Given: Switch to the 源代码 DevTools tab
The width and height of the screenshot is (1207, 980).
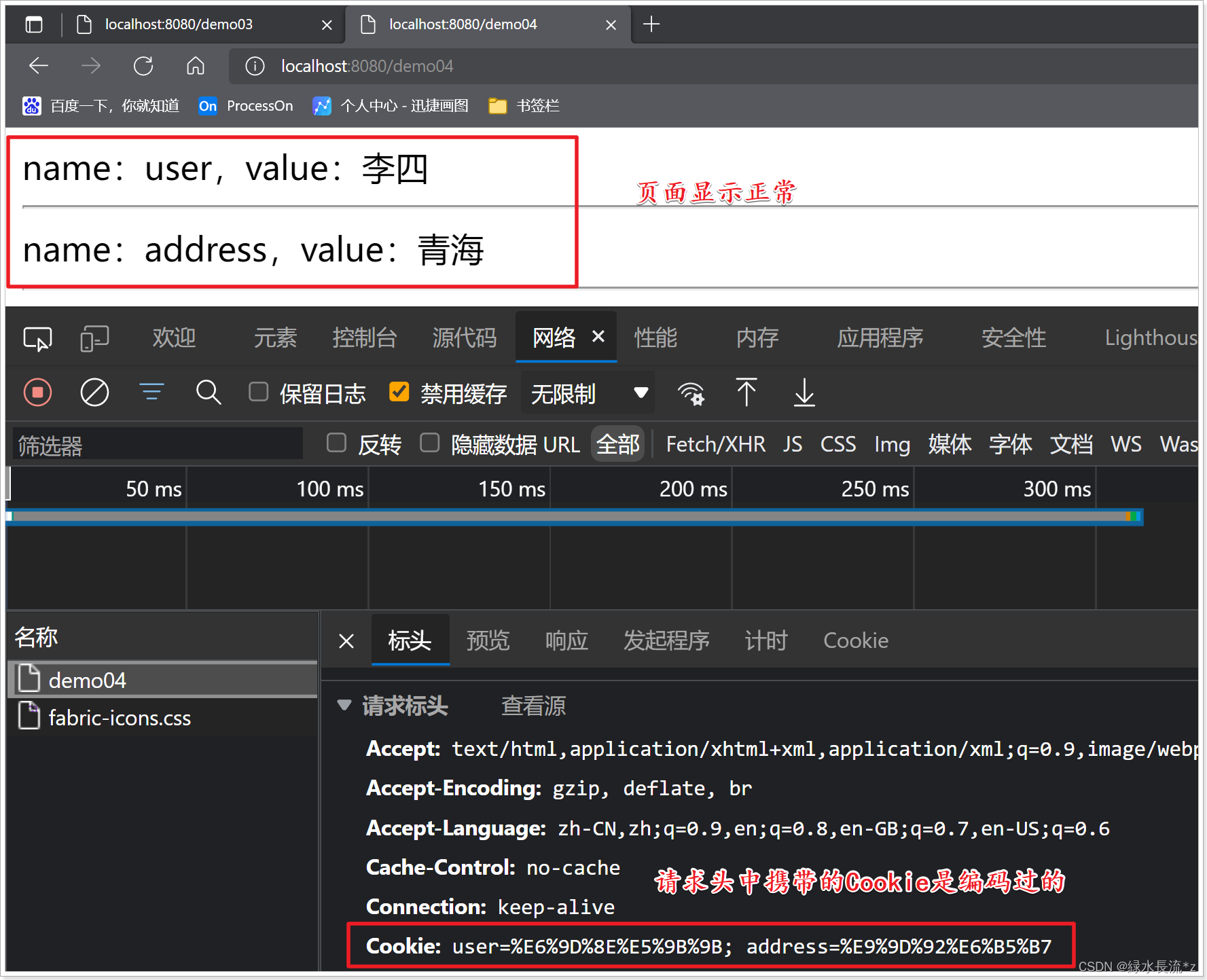Looking at the screenshot, I should 465,338.
